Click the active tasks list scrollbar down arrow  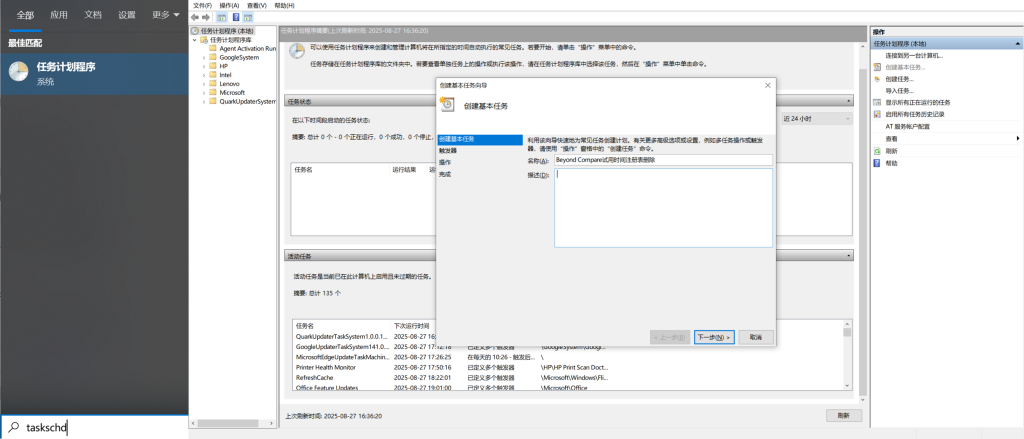847,387
